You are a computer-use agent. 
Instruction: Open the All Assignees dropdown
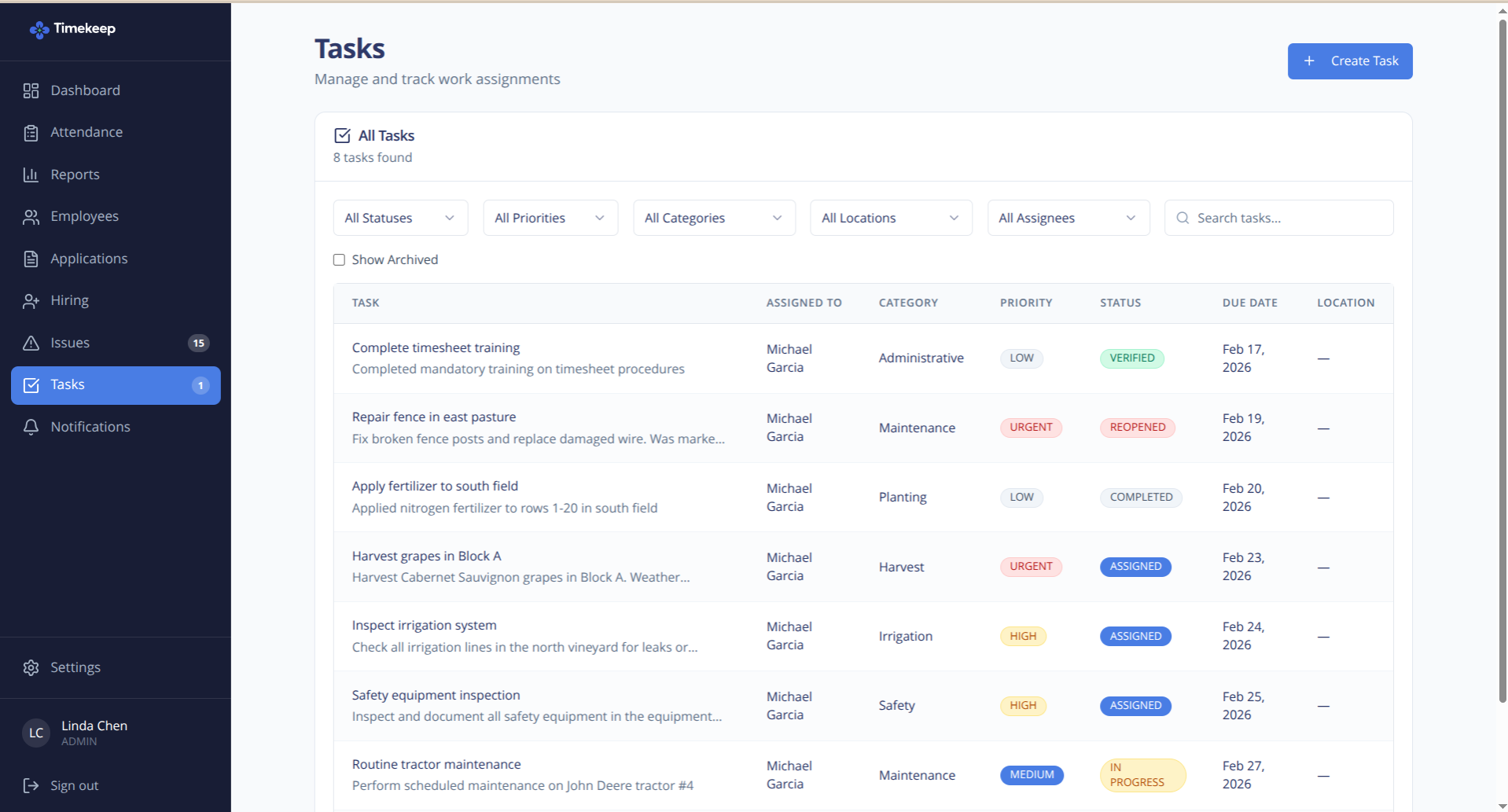point(1068,218)
